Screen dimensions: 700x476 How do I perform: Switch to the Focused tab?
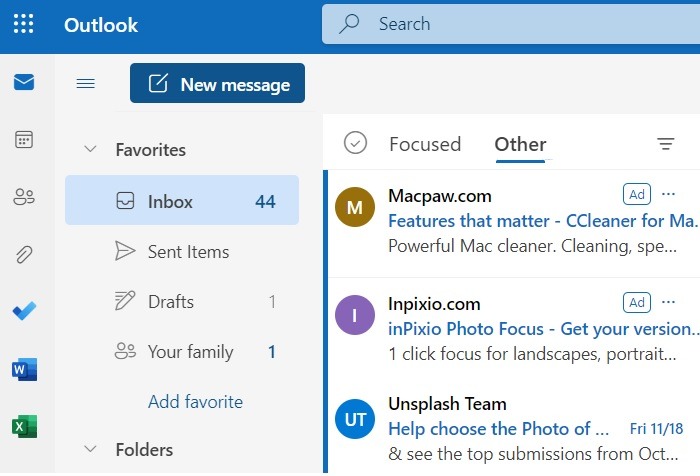tap(425, 144)
